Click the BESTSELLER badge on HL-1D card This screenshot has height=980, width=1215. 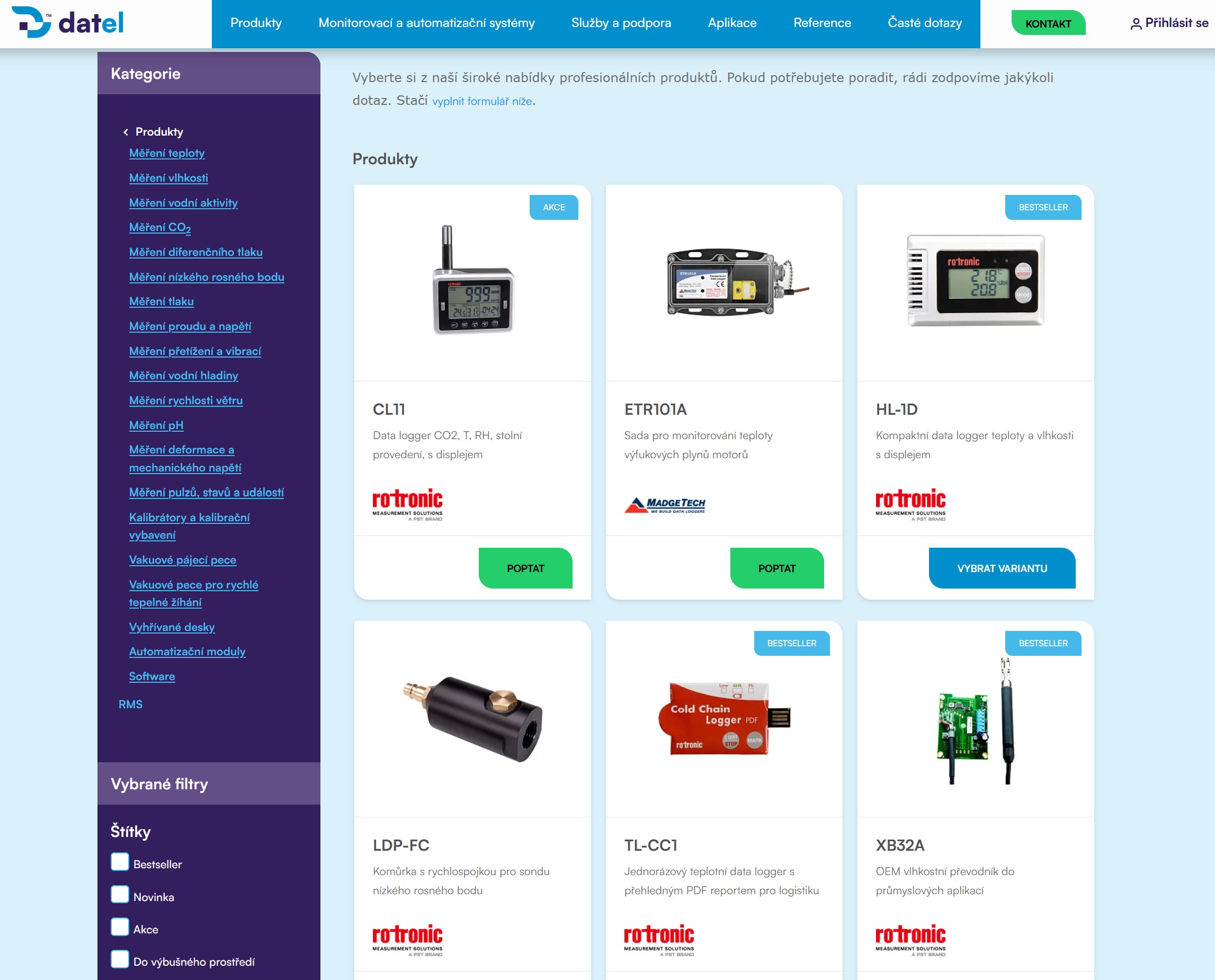(1042, 207)
